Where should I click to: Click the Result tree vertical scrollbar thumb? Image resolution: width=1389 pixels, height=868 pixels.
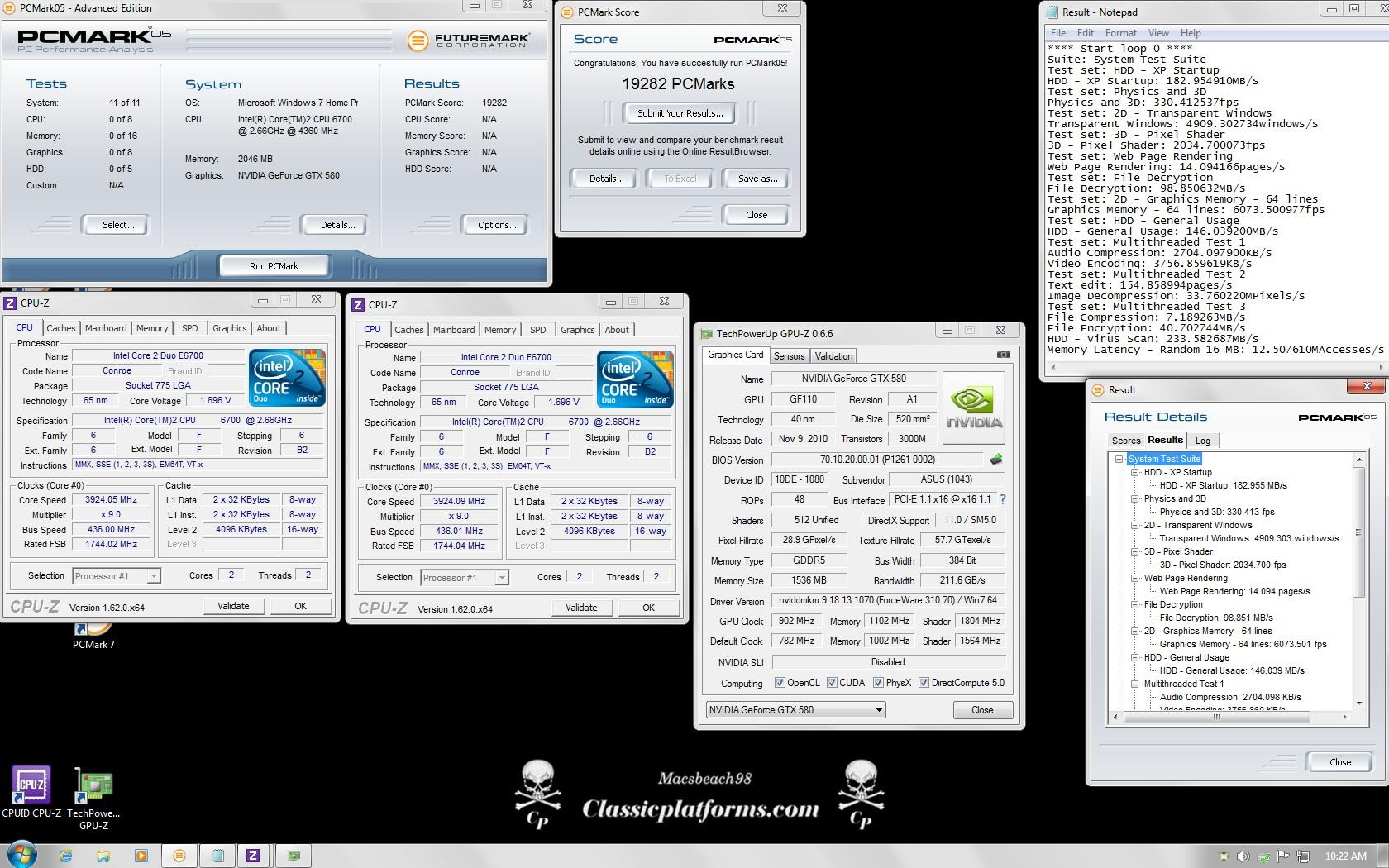click(1358, 532)
